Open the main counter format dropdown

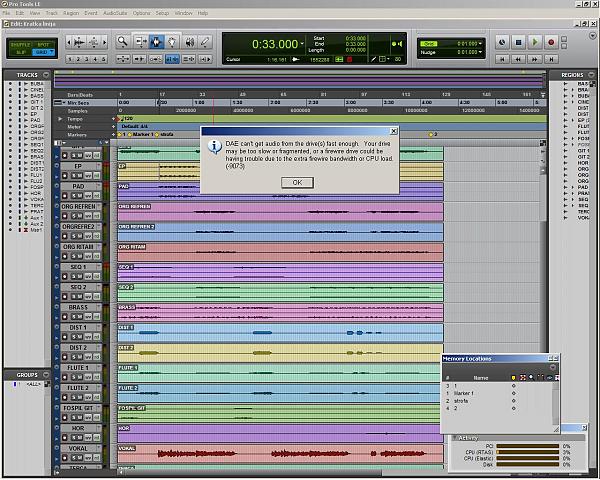click(304, 44)
